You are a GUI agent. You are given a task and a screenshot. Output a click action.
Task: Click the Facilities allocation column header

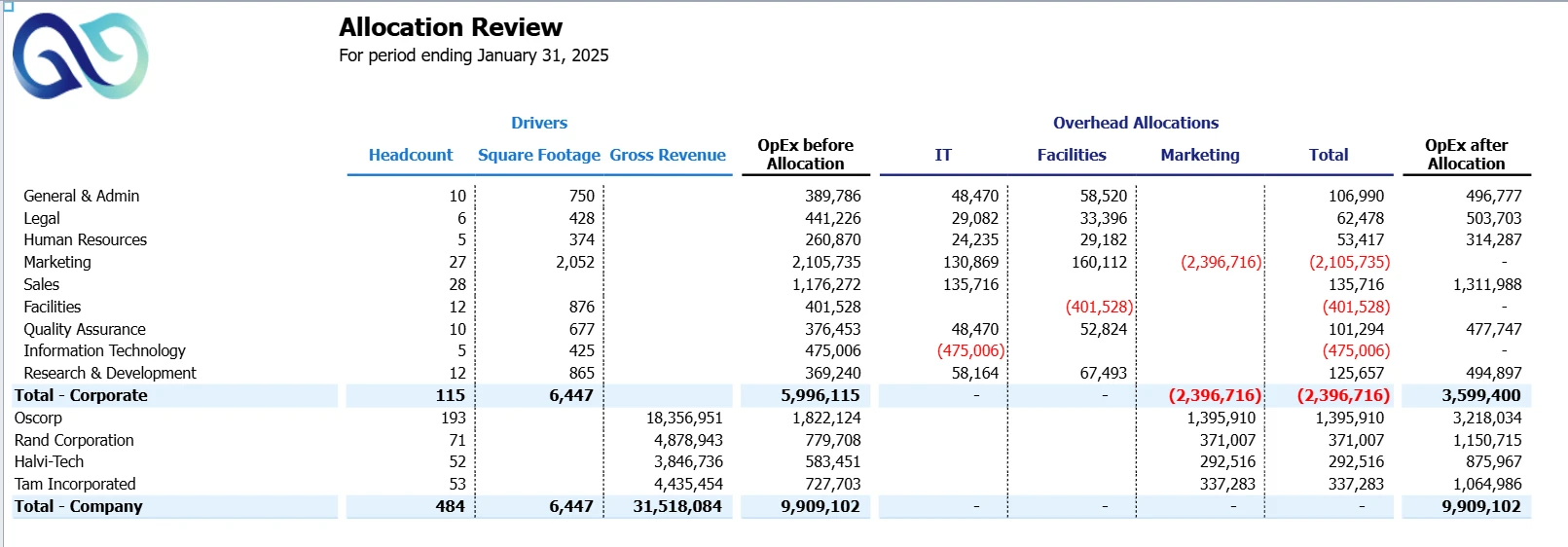tap(1072, 155)
